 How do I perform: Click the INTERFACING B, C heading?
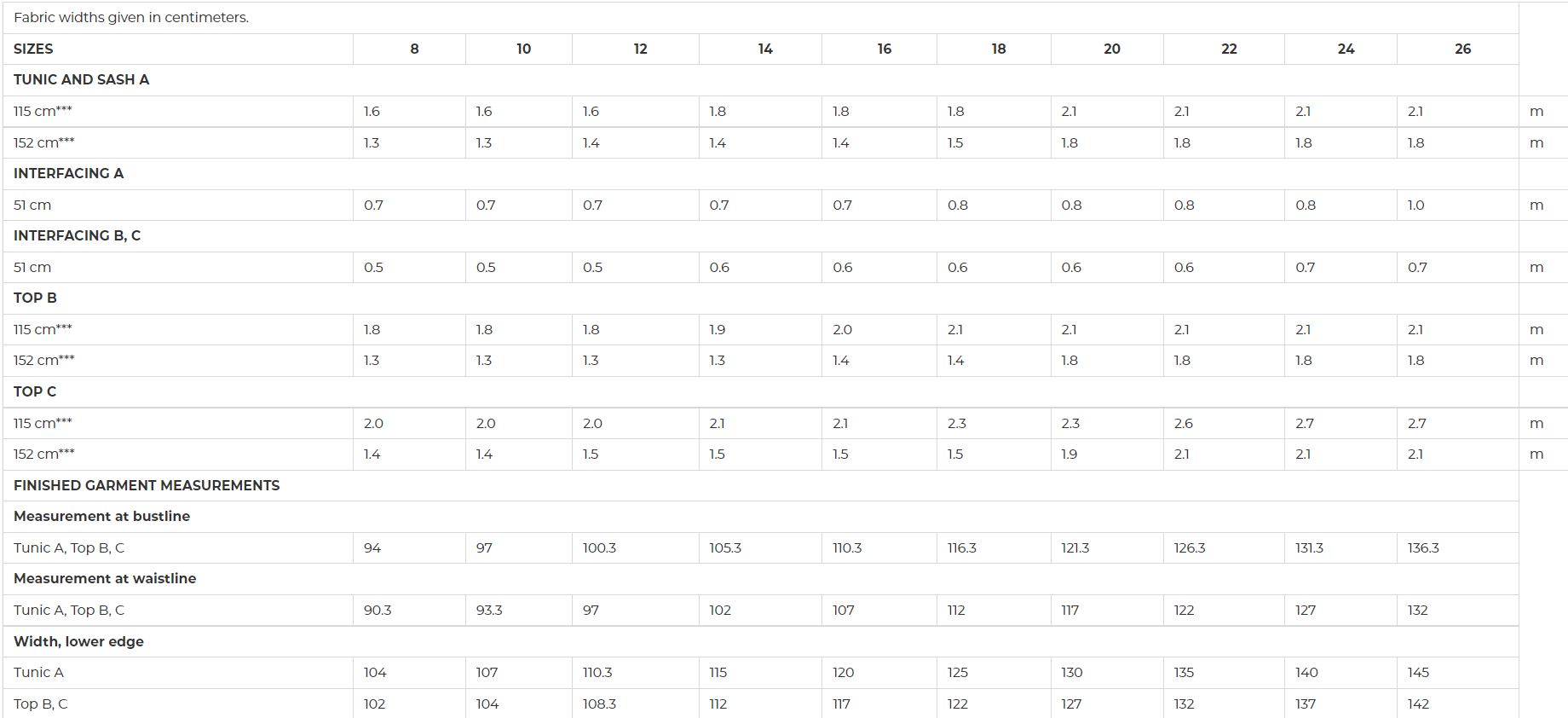[77, 236]
